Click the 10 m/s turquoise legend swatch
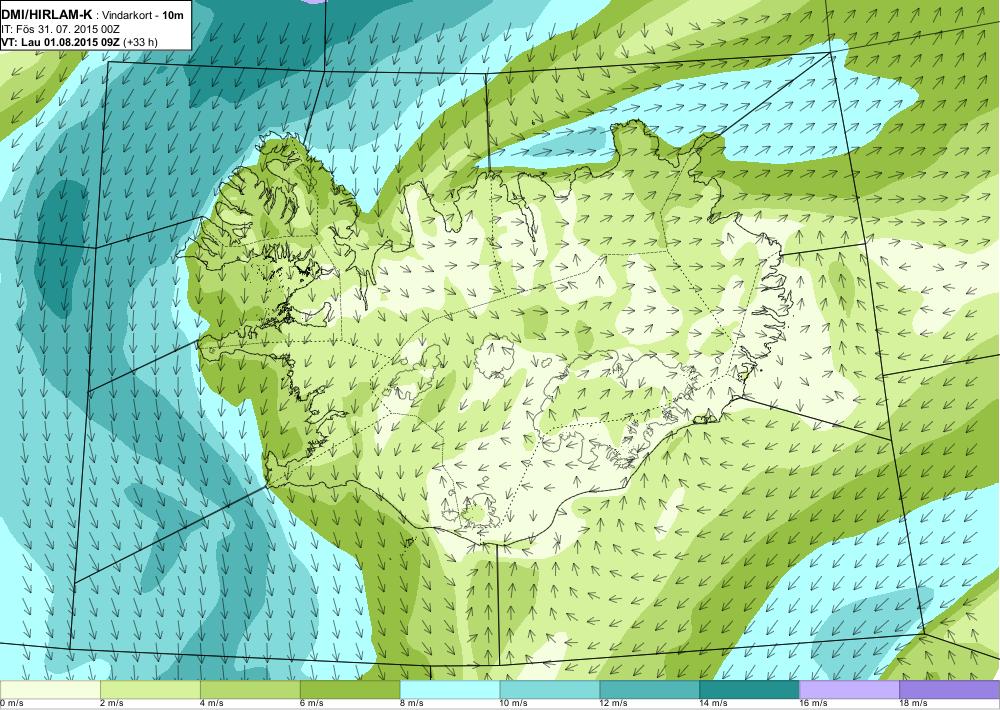The image size is (1000, 710). [550, 690]
